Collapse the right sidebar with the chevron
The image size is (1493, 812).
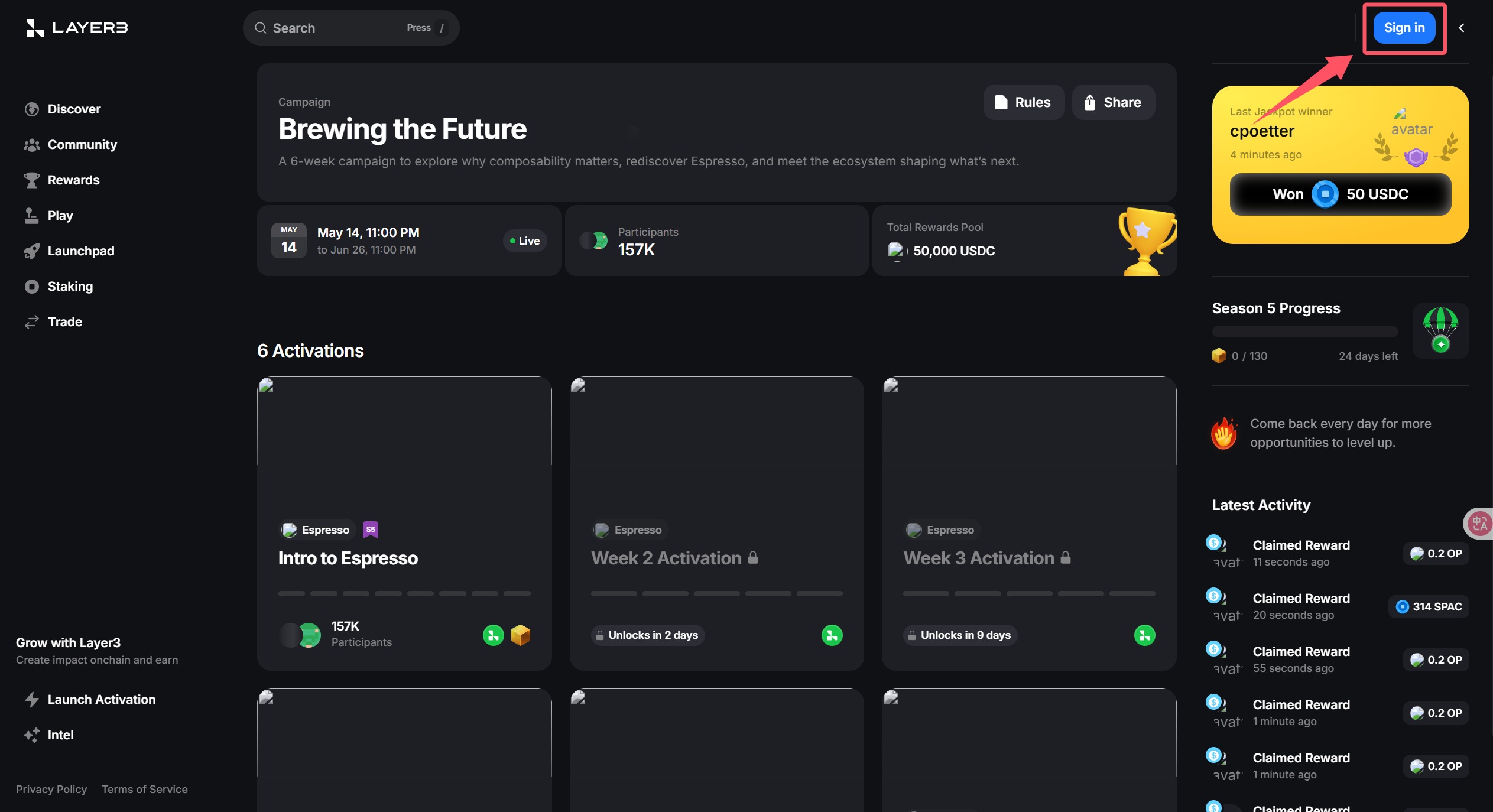pyautogui.click(x=1462, y=28)
